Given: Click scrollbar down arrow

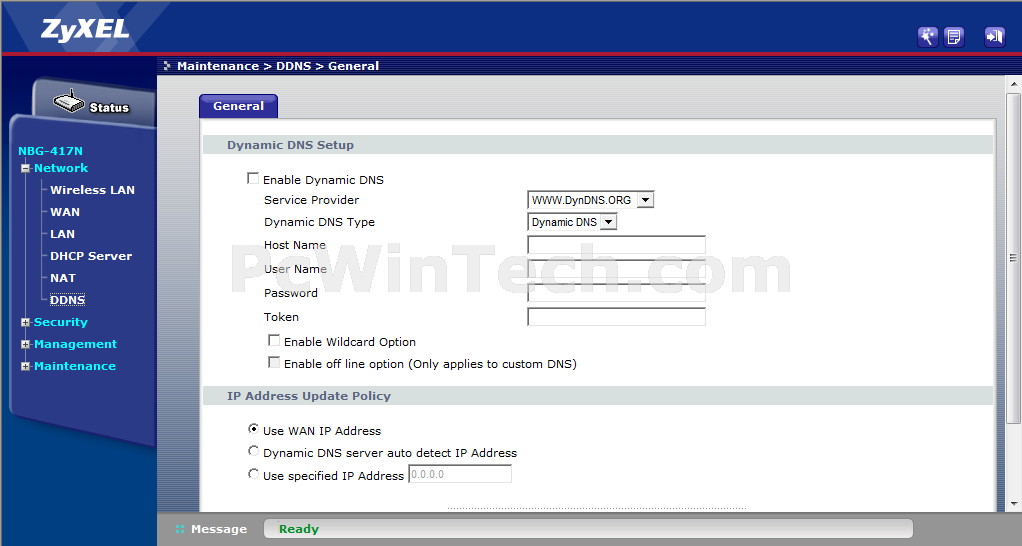Looking at the screenshot, I should [1014, 504].
